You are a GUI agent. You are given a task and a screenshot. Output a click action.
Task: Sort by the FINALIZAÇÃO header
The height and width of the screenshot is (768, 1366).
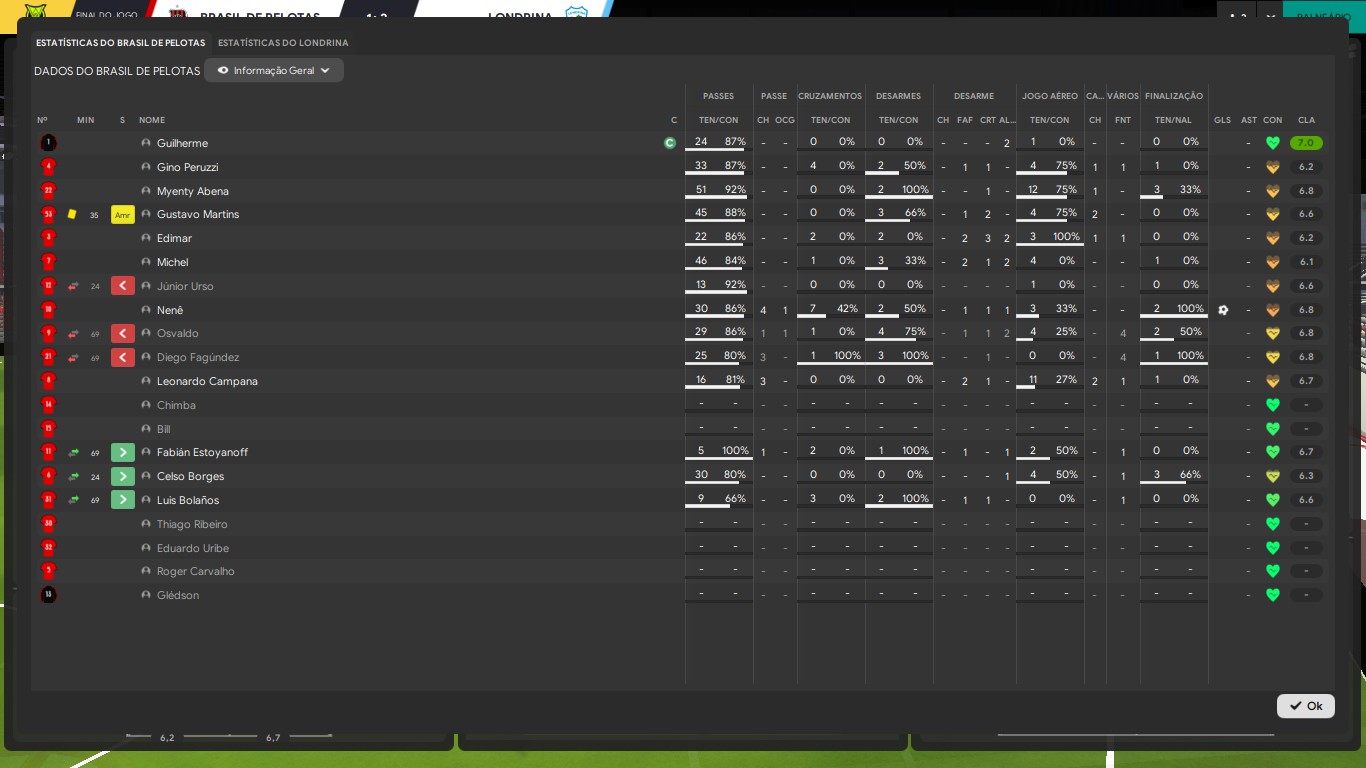[x=1174, y=96]
